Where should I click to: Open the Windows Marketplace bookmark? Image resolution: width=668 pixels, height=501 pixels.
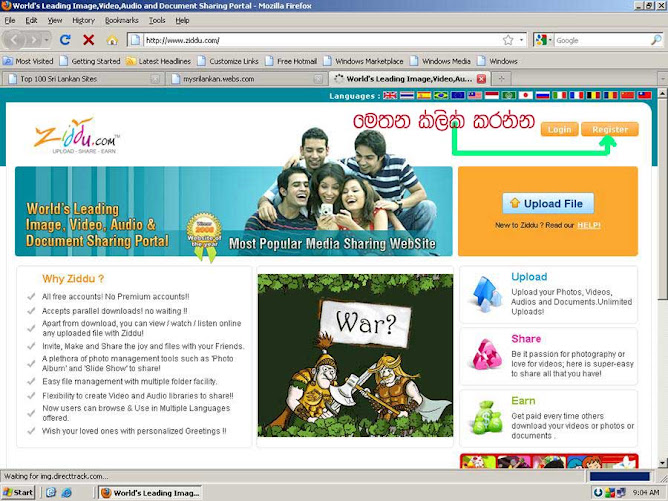click(363, 61)
